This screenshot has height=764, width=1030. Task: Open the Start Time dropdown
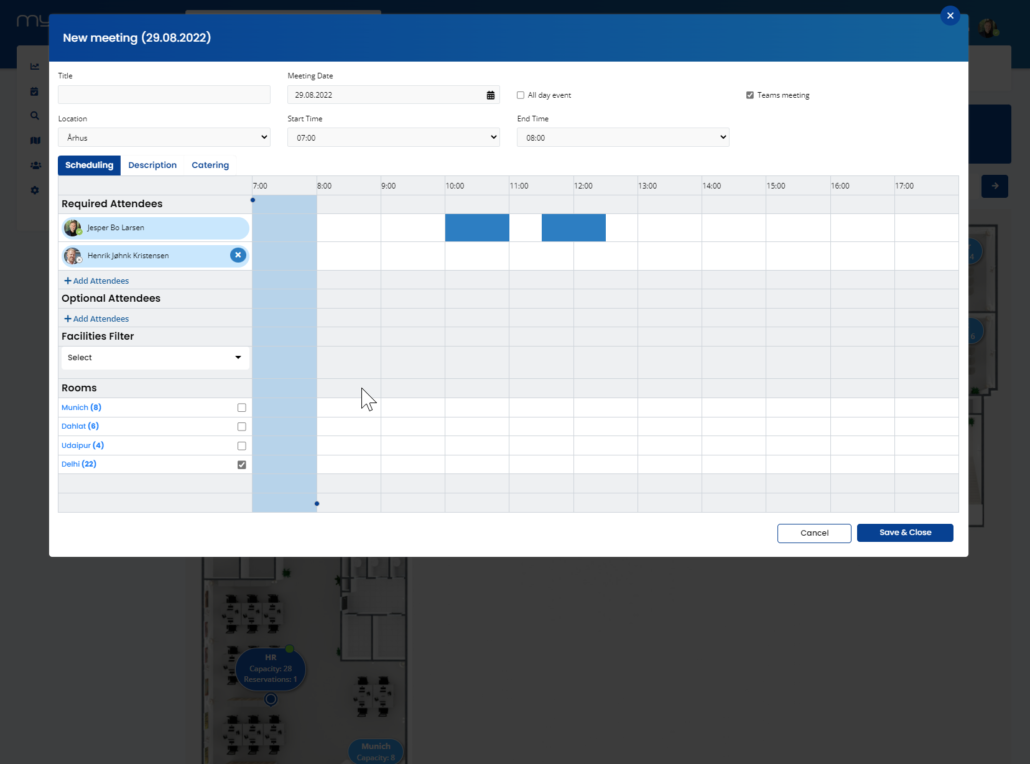point(393,137)
